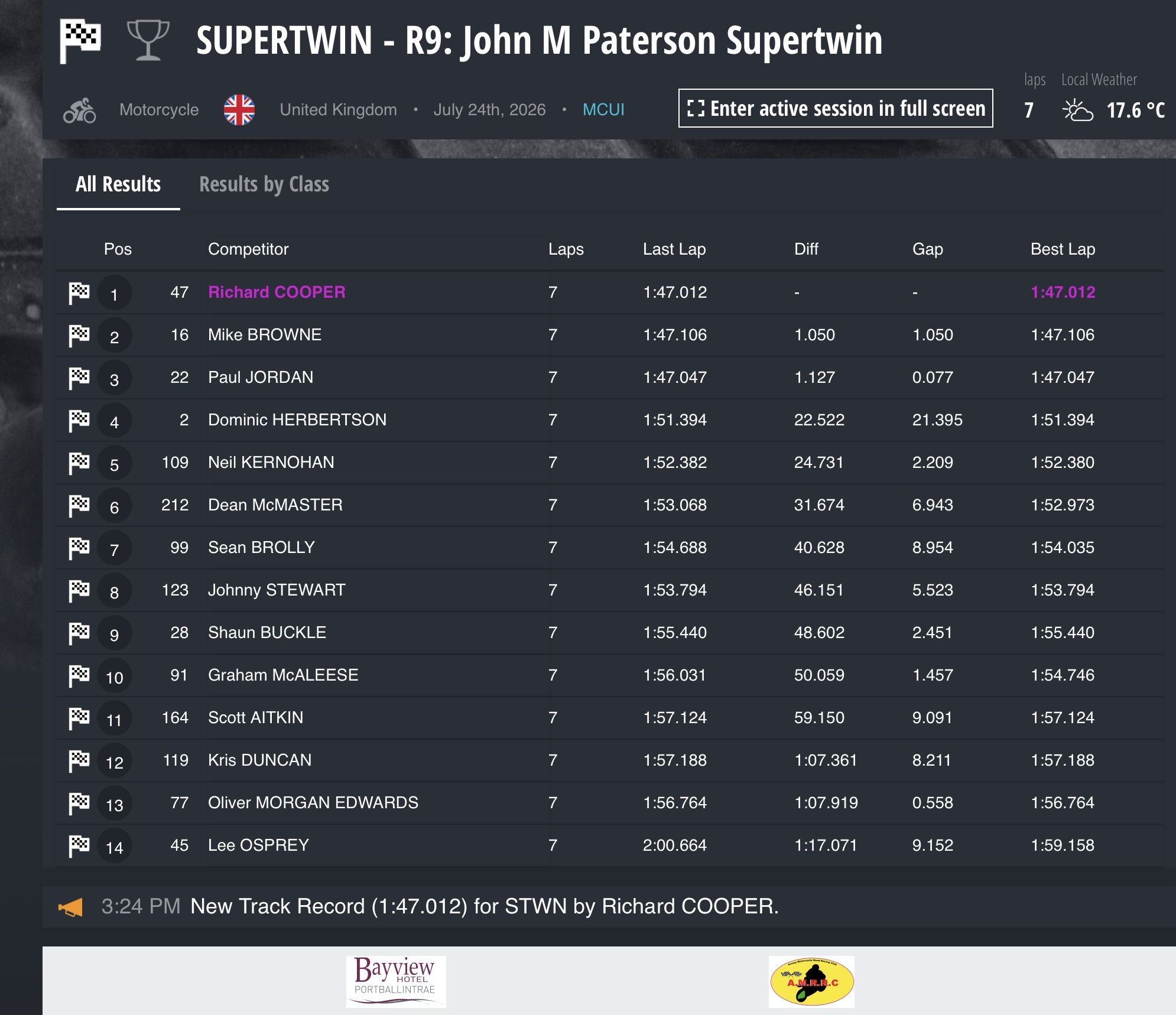Click the finish flag in Kris DUNCAN's row
The image size is (1176, 1015).
[x=79, y=760]
